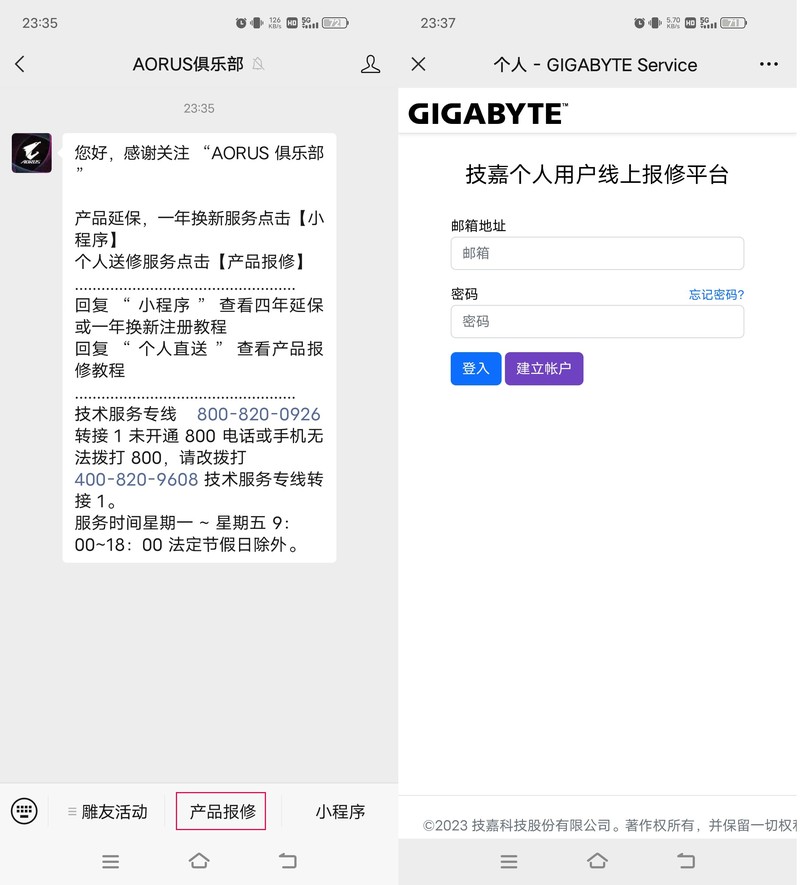Viewport: 800px width, 885px height.
Task: Open the 小程序 menu item
Action: [340, 811]
